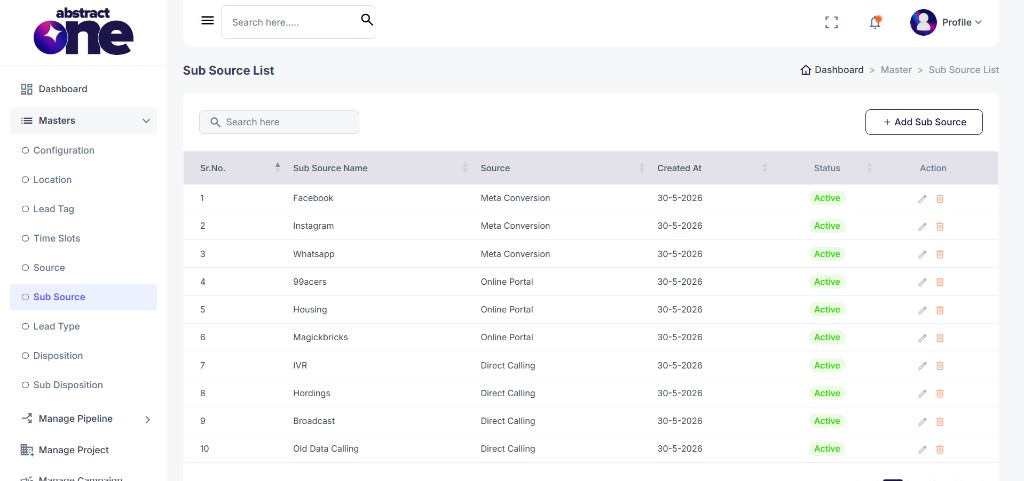Click the Magickbricks name cell
1024x481 pixels.
pos(321,337)
